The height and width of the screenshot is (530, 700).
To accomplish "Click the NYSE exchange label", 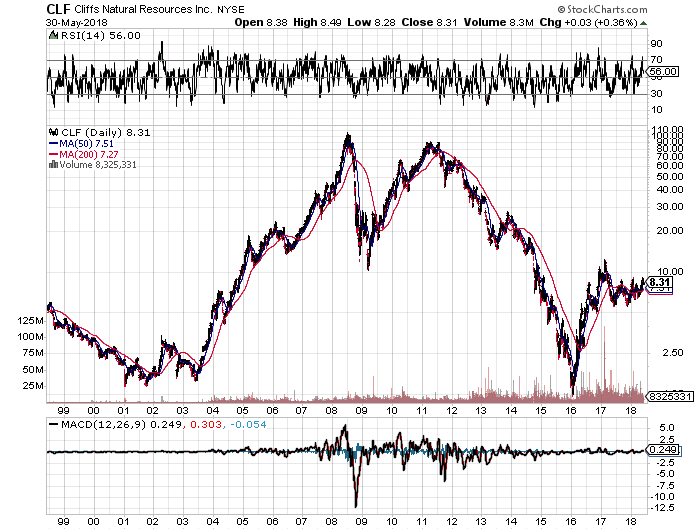I will coord(231,9).
